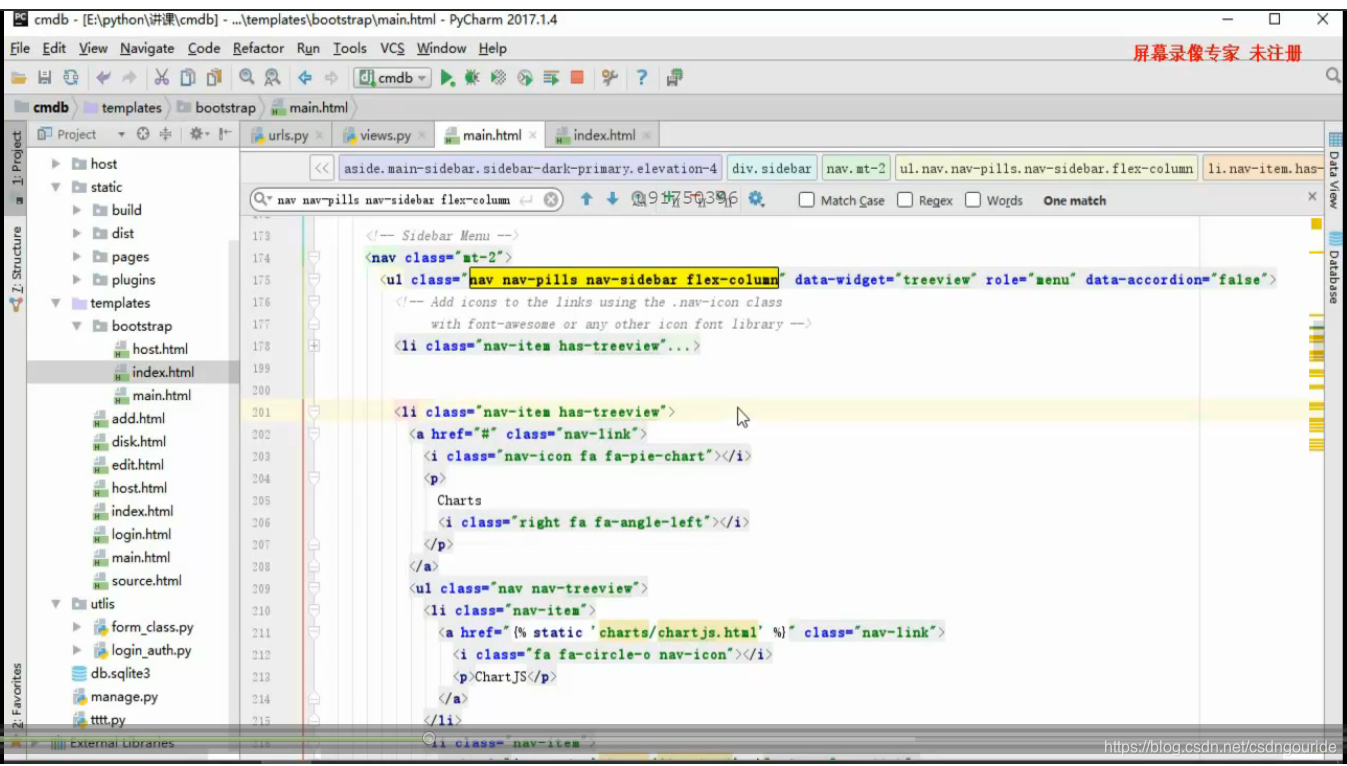The image size is (1347, 766).
Task: Click the scroll from source target icon
Action: pyautogui.click(x=143, y=134)
